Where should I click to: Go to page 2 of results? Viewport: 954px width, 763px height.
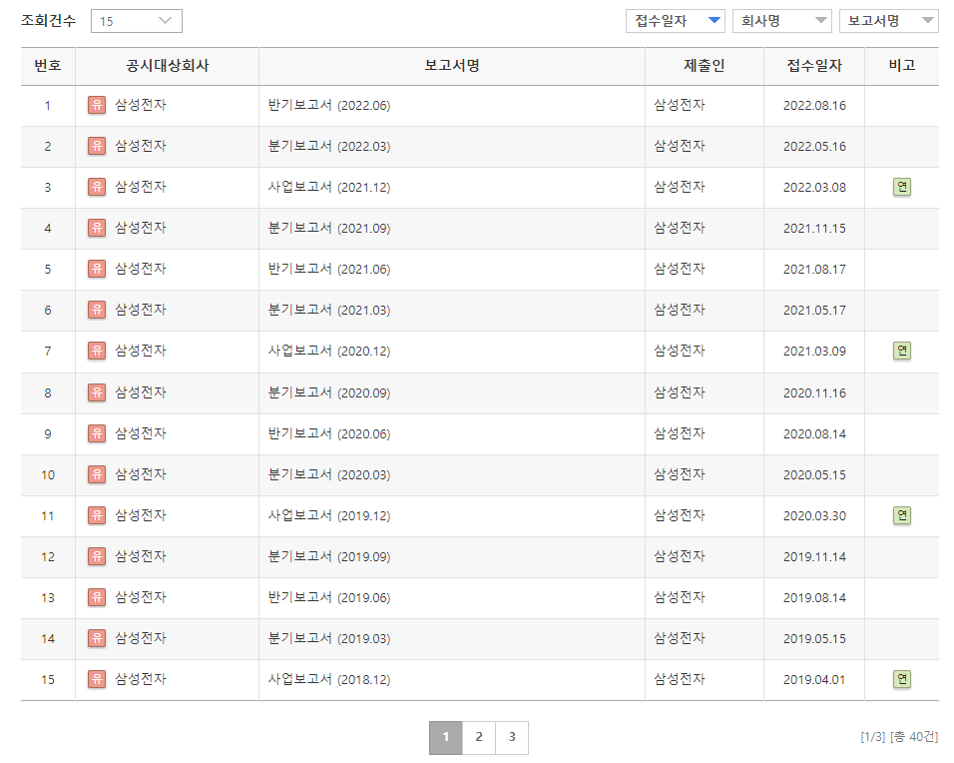[479, 737]
